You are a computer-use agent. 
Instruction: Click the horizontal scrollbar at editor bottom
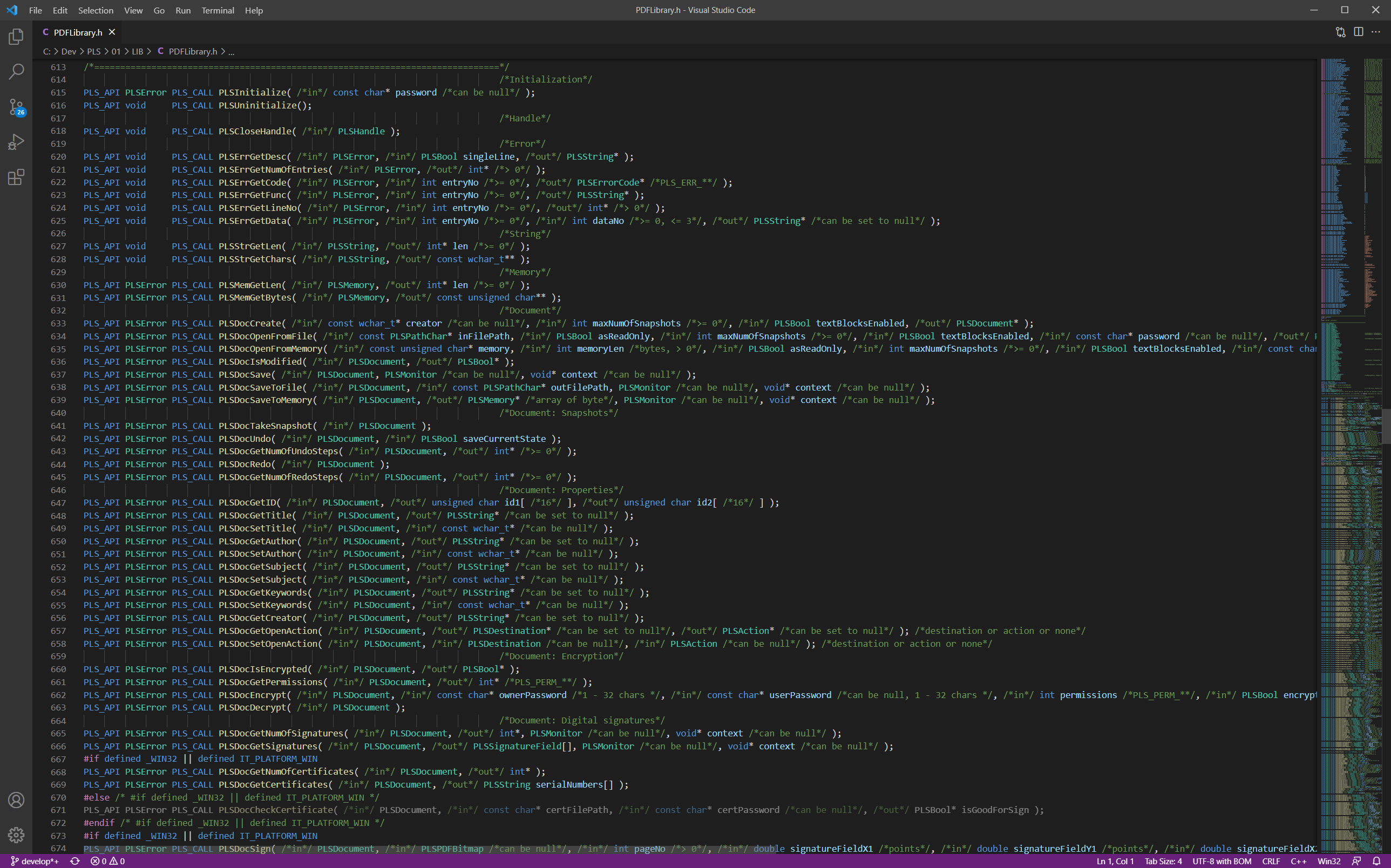pos(429,850)
